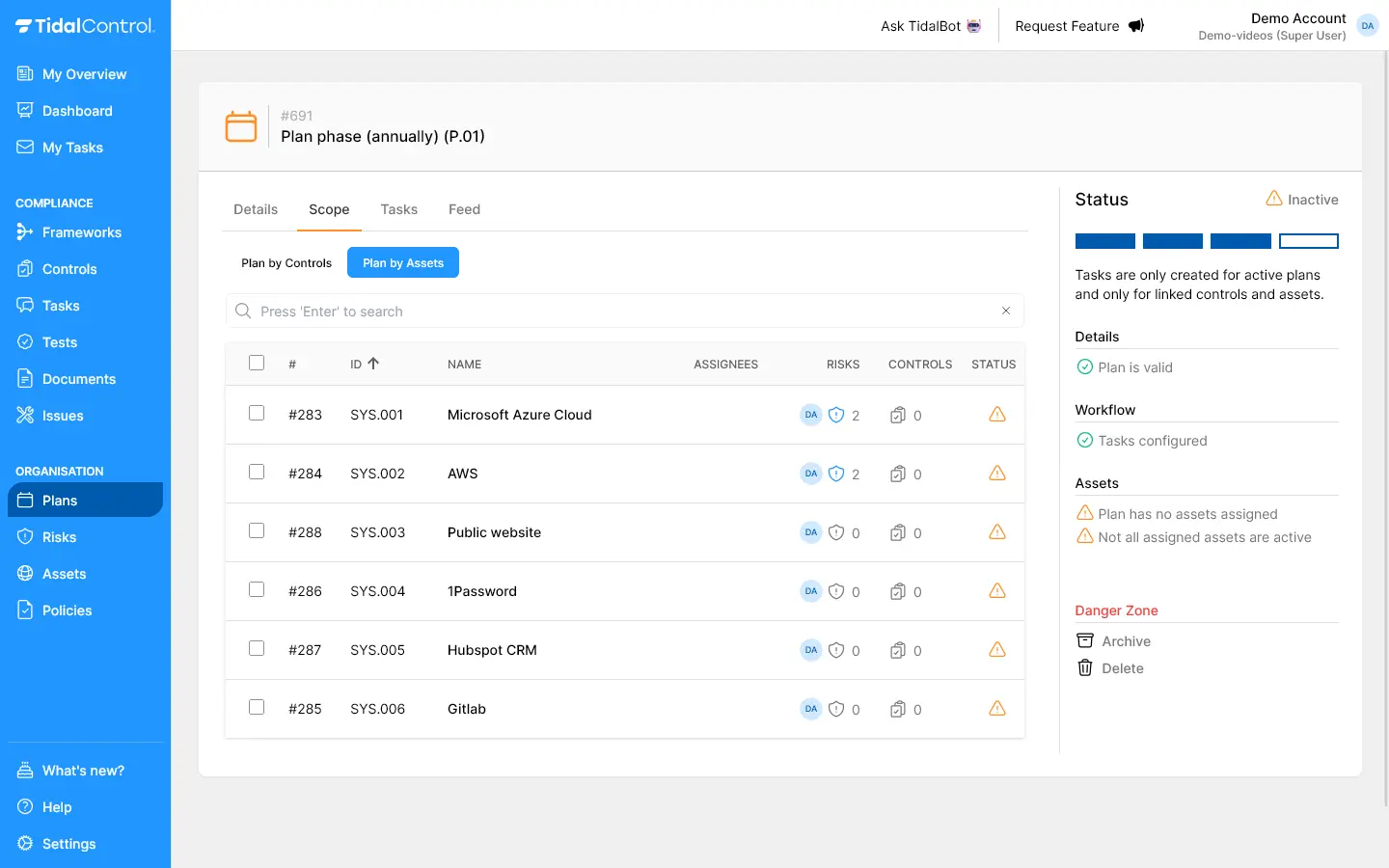Open the Details tab
The height and width of the screenshot is (868, 1389).
[x=256, y=209]
